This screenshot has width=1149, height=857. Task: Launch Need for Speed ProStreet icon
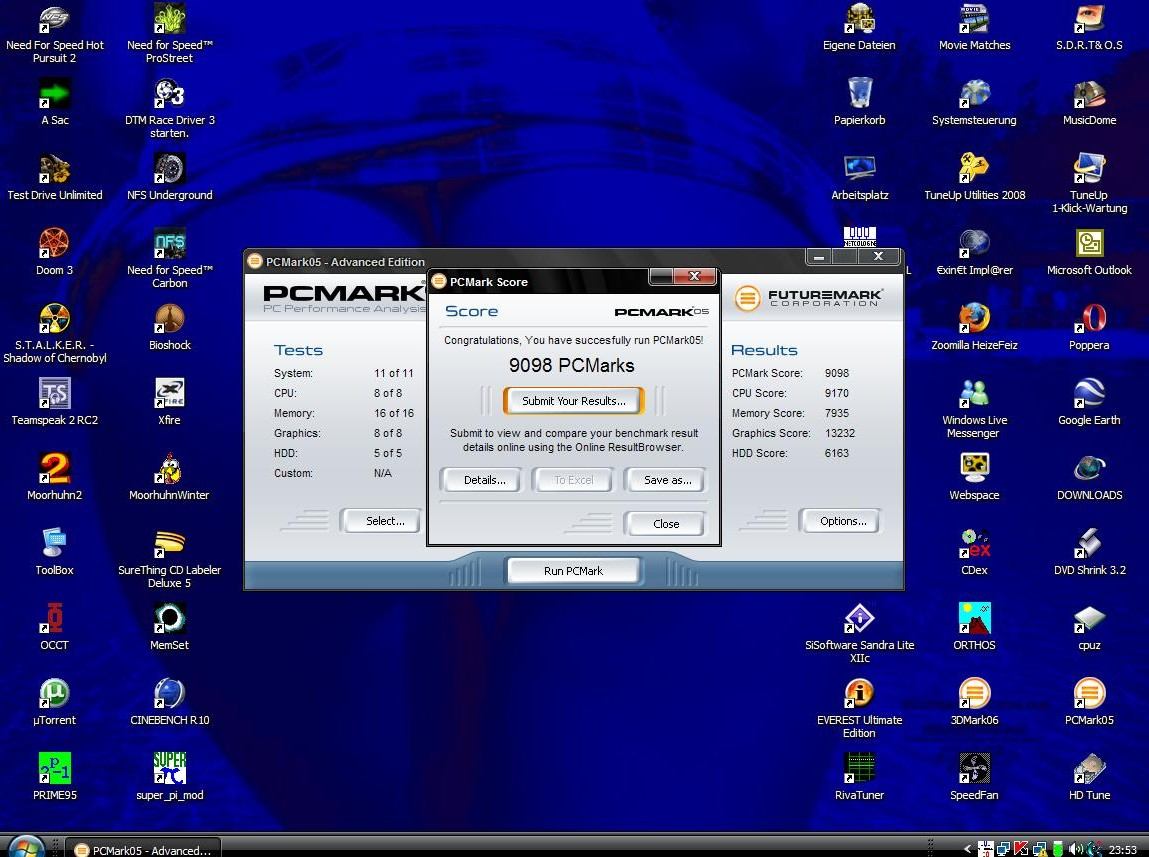[x=169, y=20]
